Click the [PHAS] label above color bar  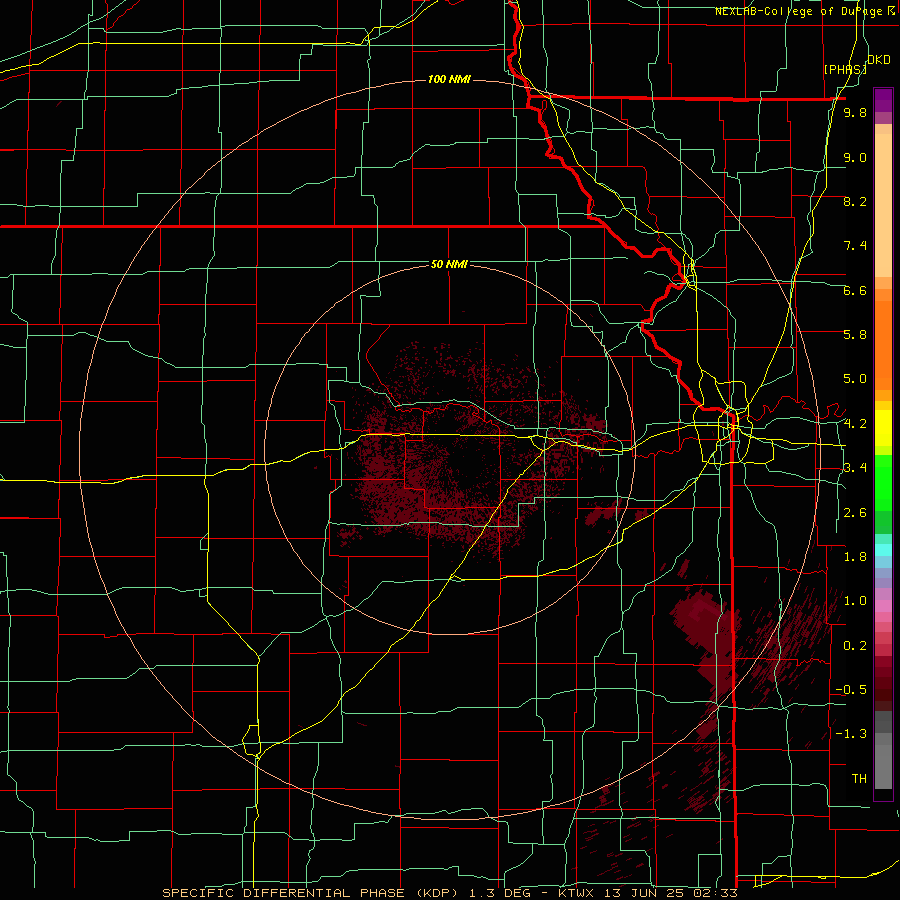(x=845, y=69)
